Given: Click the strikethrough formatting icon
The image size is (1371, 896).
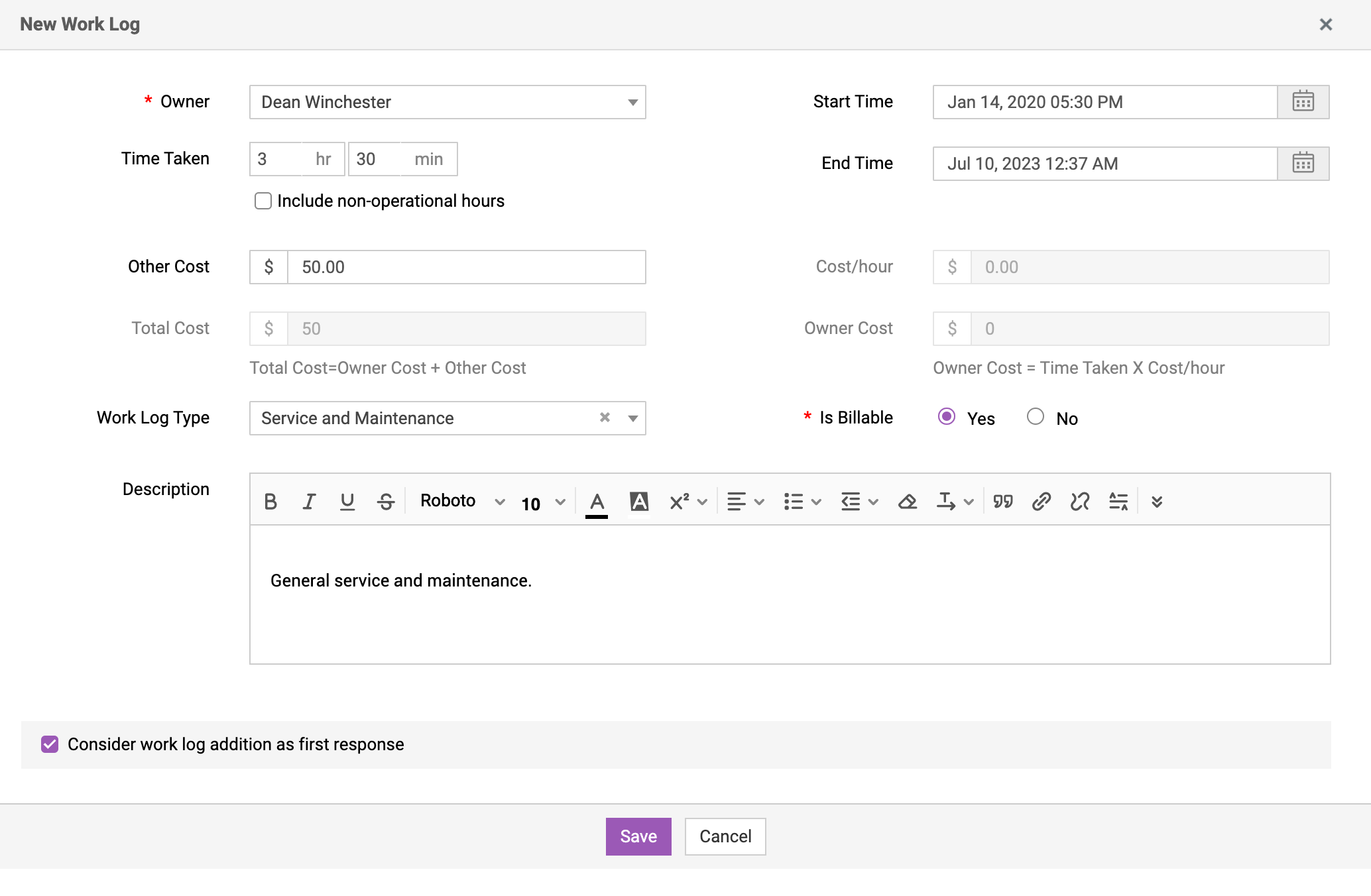Looking at the screenshot, I should 386,502.
